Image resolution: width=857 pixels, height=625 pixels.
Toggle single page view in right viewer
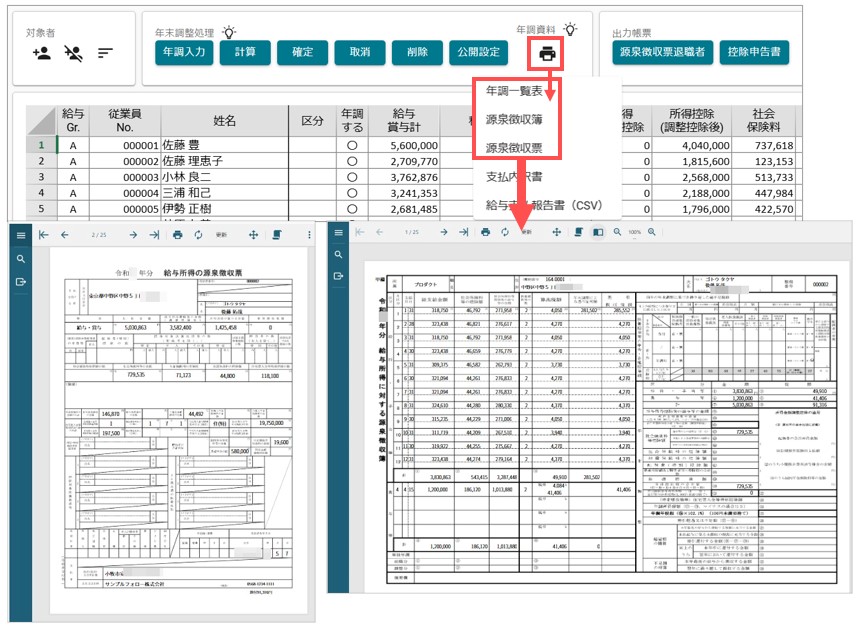598,232
